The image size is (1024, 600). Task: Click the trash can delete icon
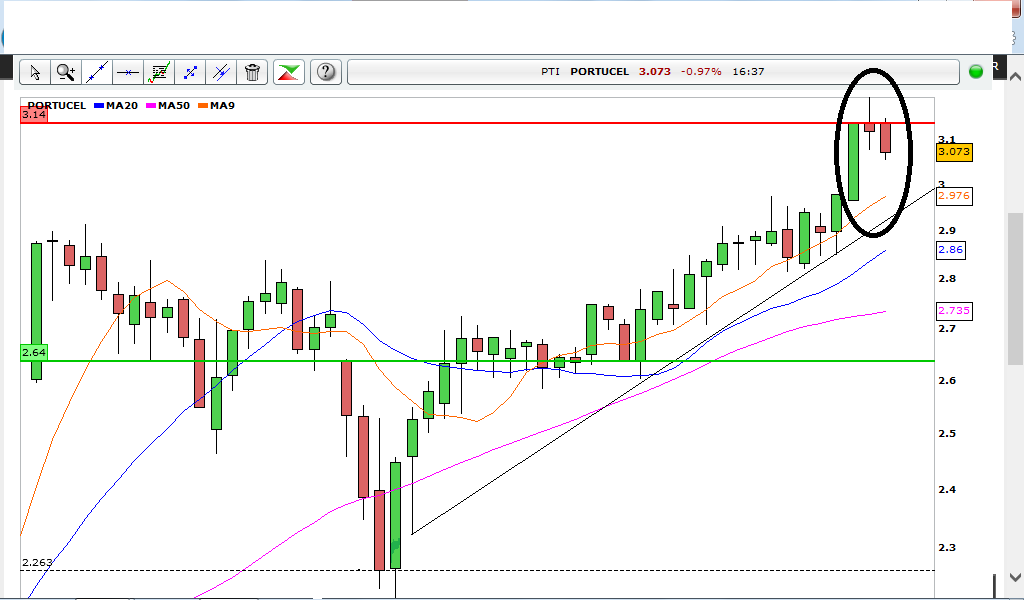[x=252, y=72]
